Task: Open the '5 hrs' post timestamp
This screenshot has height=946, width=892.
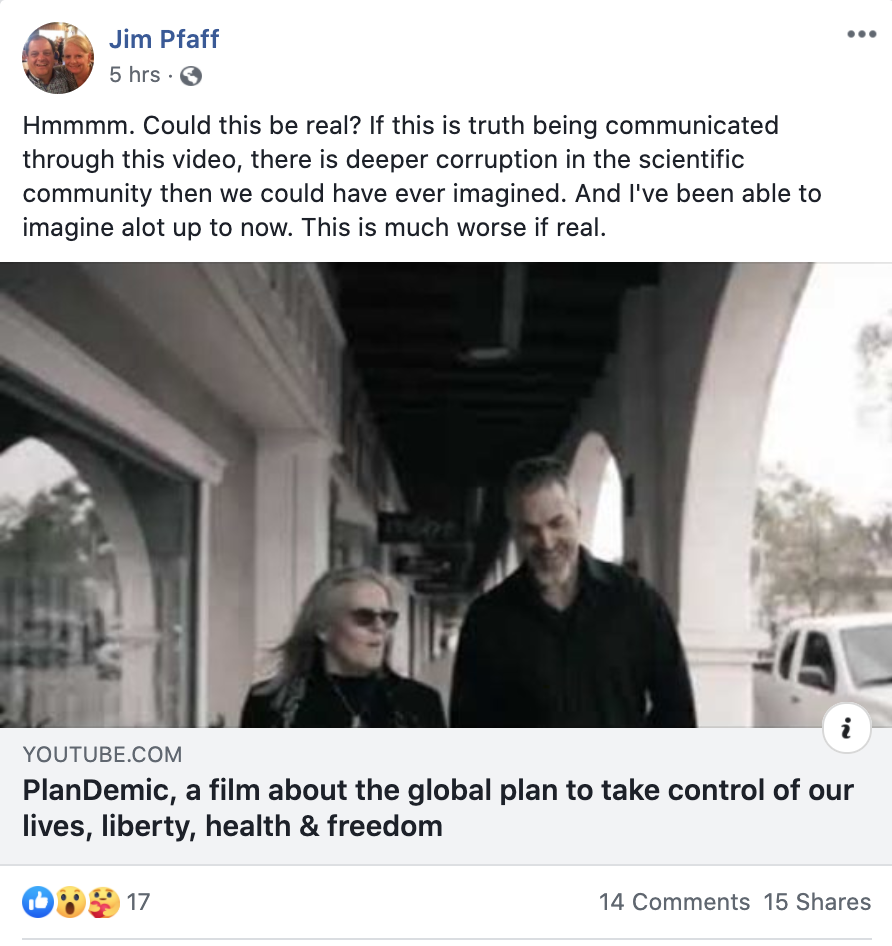Action: click(x=135, y=75)
